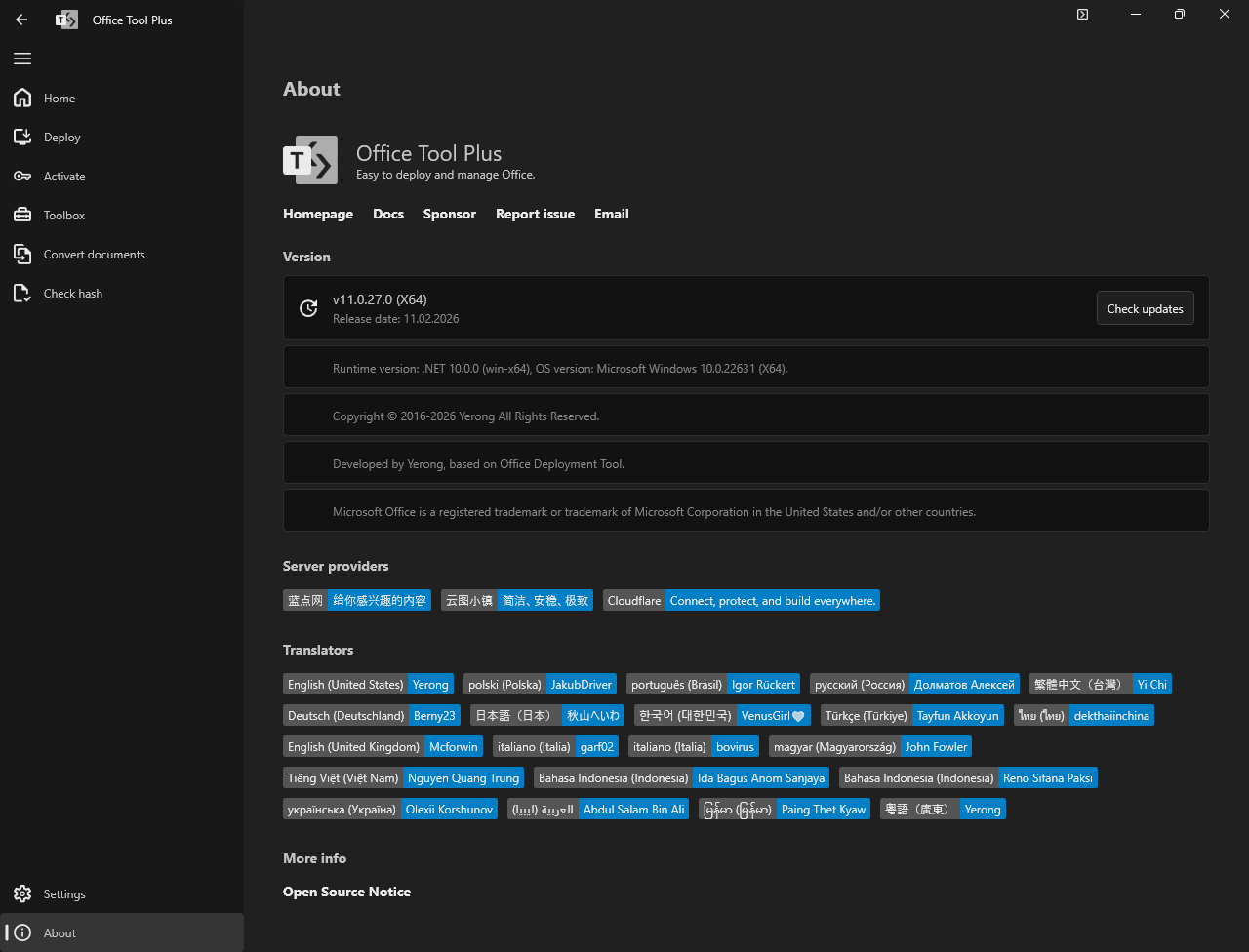The image size is (1249, 952).
Task: Open the Docs link
Action: (x=388, y=214)
